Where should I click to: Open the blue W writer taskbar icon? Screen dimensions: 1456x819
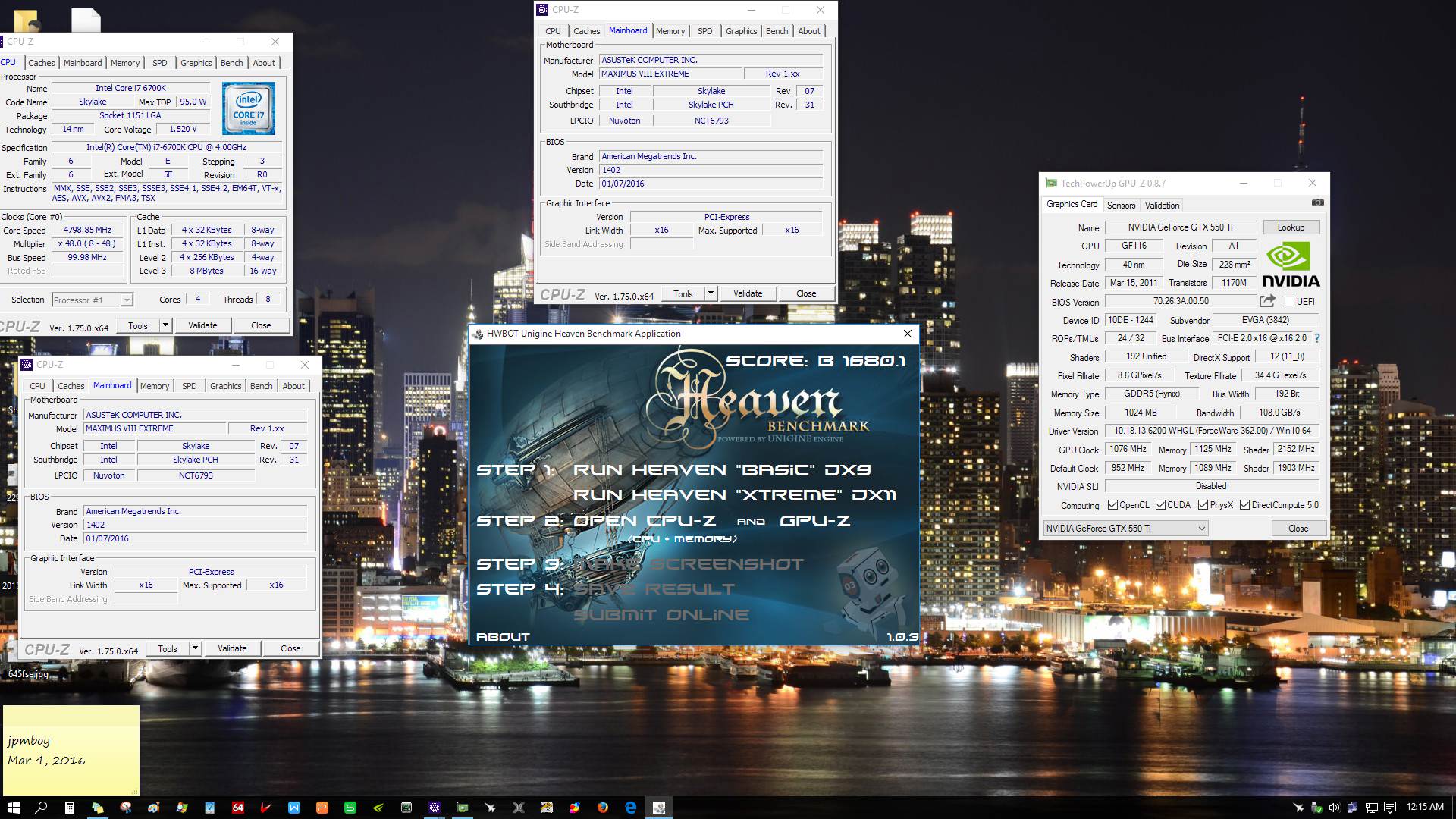pos(293,808)
